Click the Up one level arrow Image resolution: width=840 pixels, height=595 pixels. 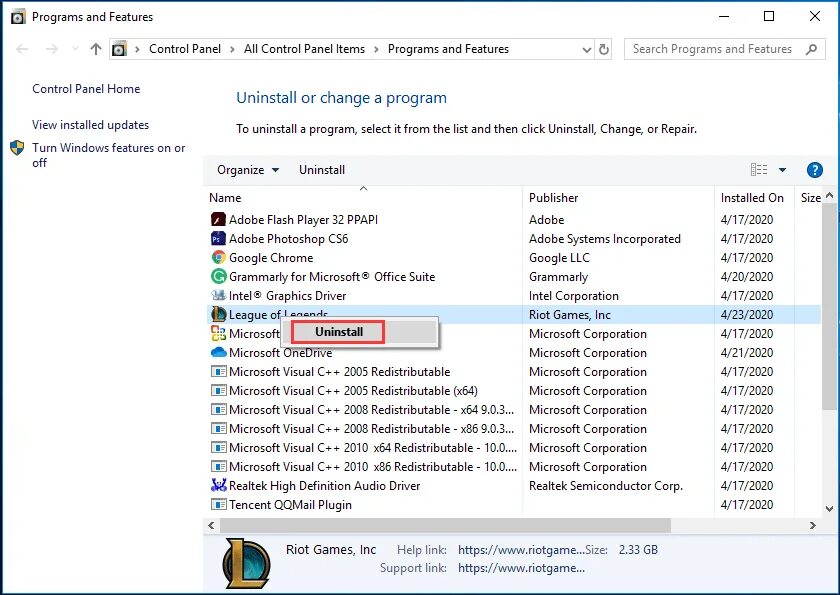click(96, 49)
